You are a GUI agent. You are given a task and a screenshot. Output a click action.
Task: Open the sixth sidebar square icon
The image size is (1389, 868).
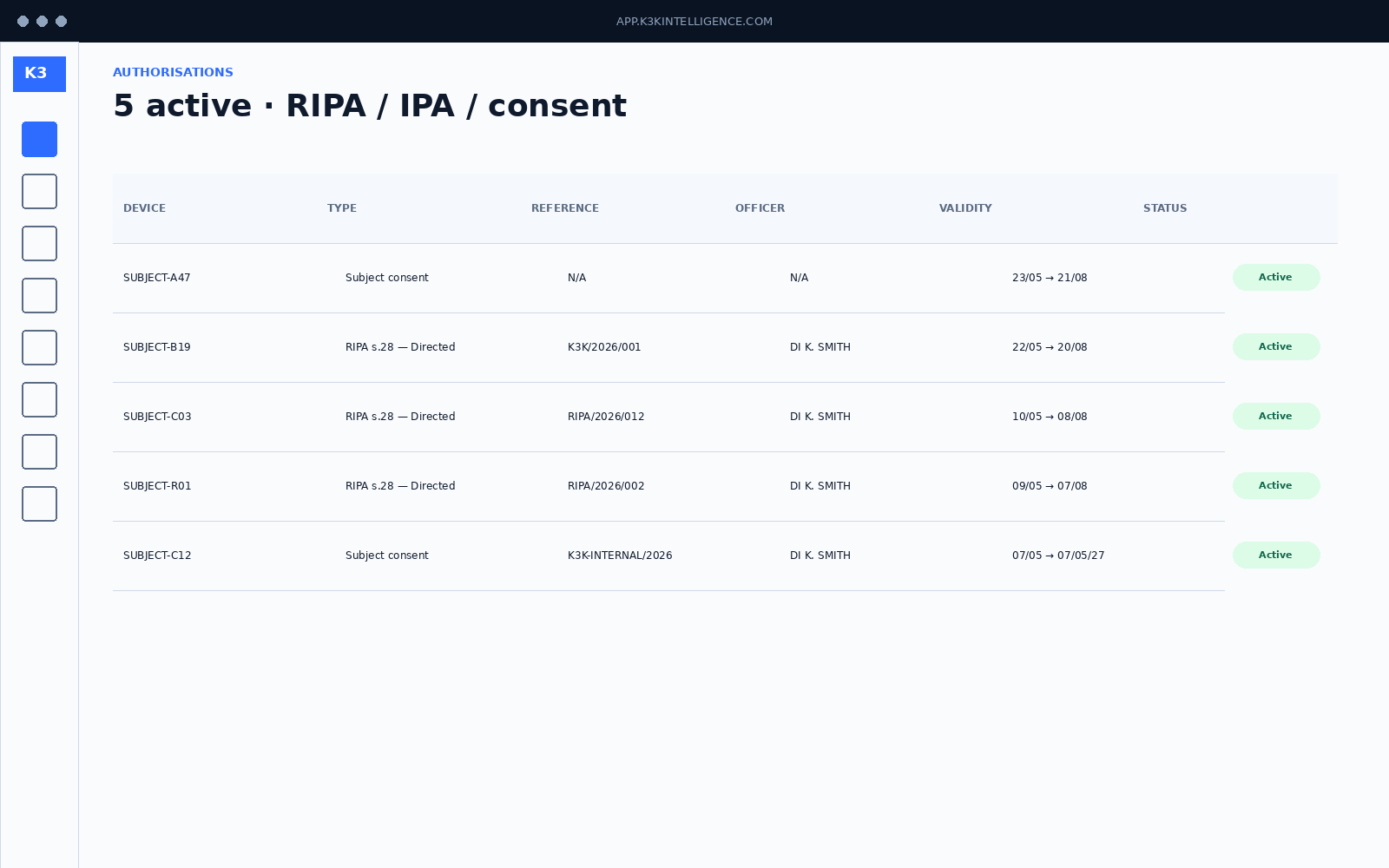(39, 399)
